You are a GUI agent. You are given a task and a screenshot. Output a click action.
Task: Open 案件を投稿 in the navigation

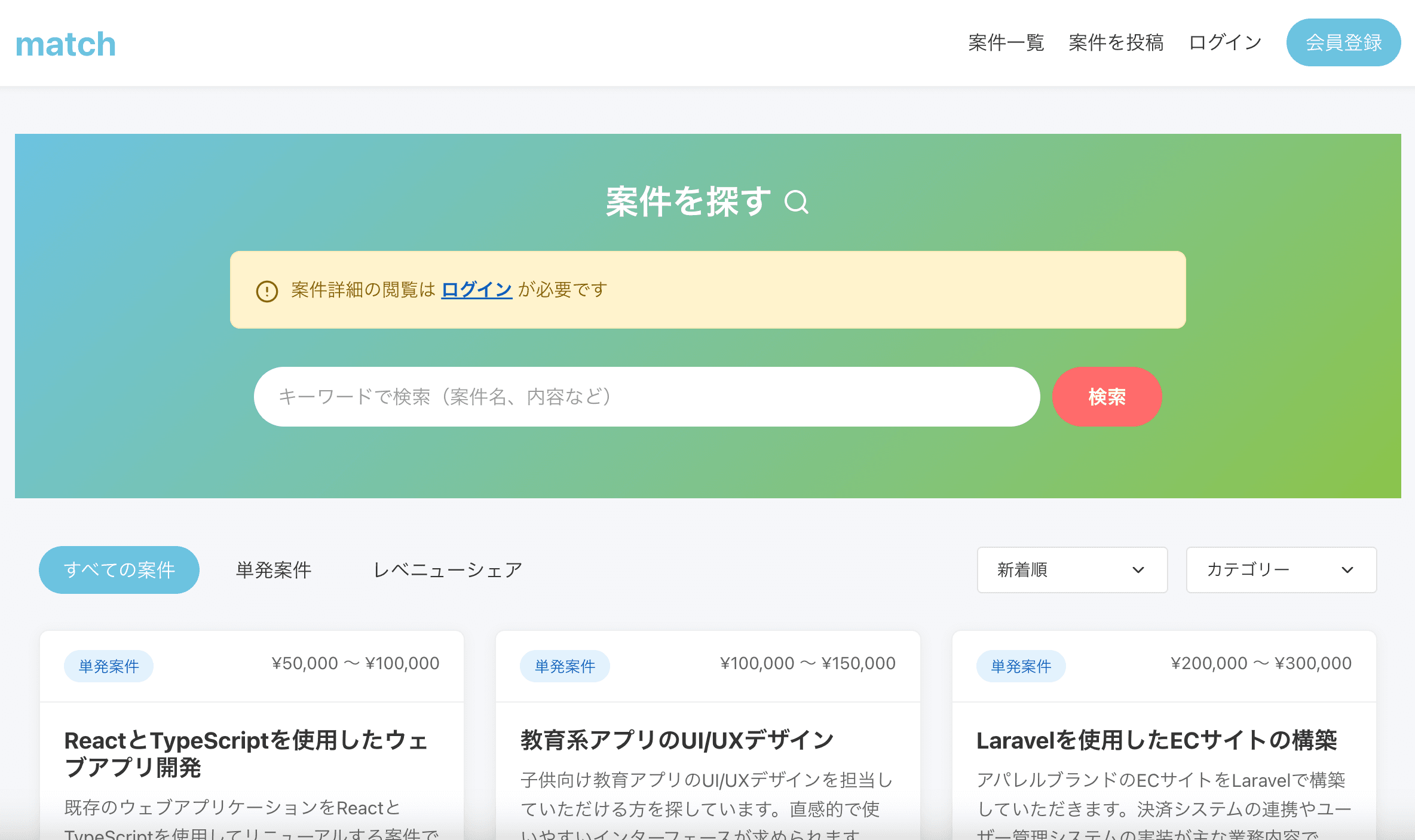[x=1116, y=42]
